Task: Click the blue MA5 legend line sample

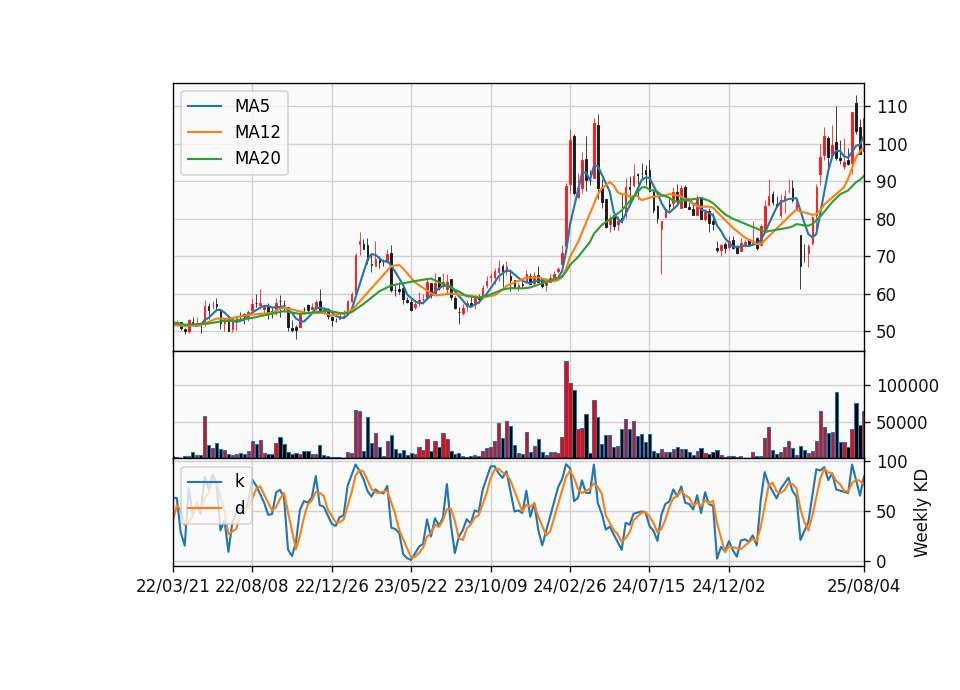Action: 204,106
